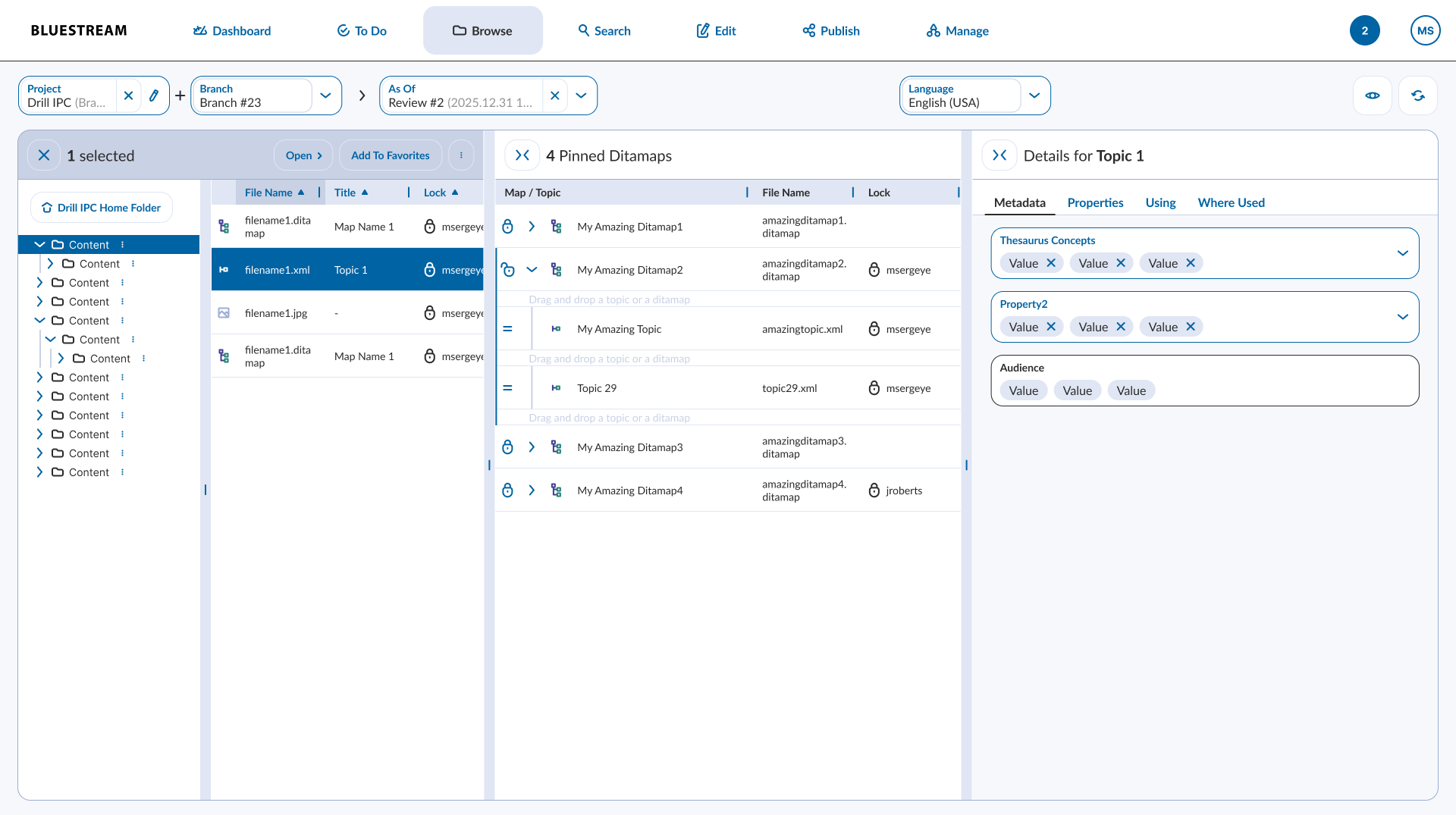Open Drill IPC Home Folder
This screenshot has width=1456, height=815.
pyautogui.click(x=102, y=208)
